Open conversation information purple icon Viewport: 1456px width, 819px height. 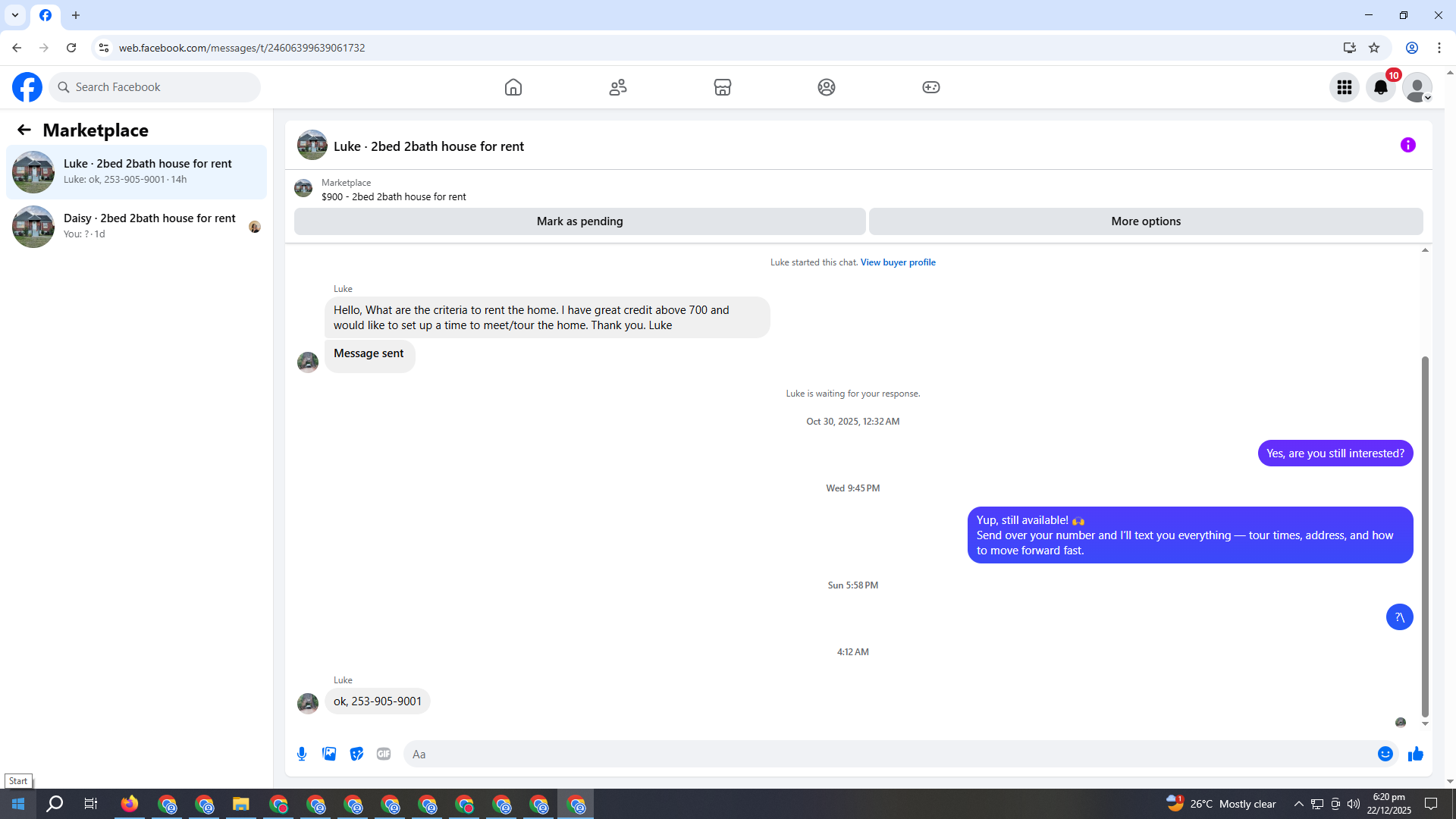tap(1407, 145)
